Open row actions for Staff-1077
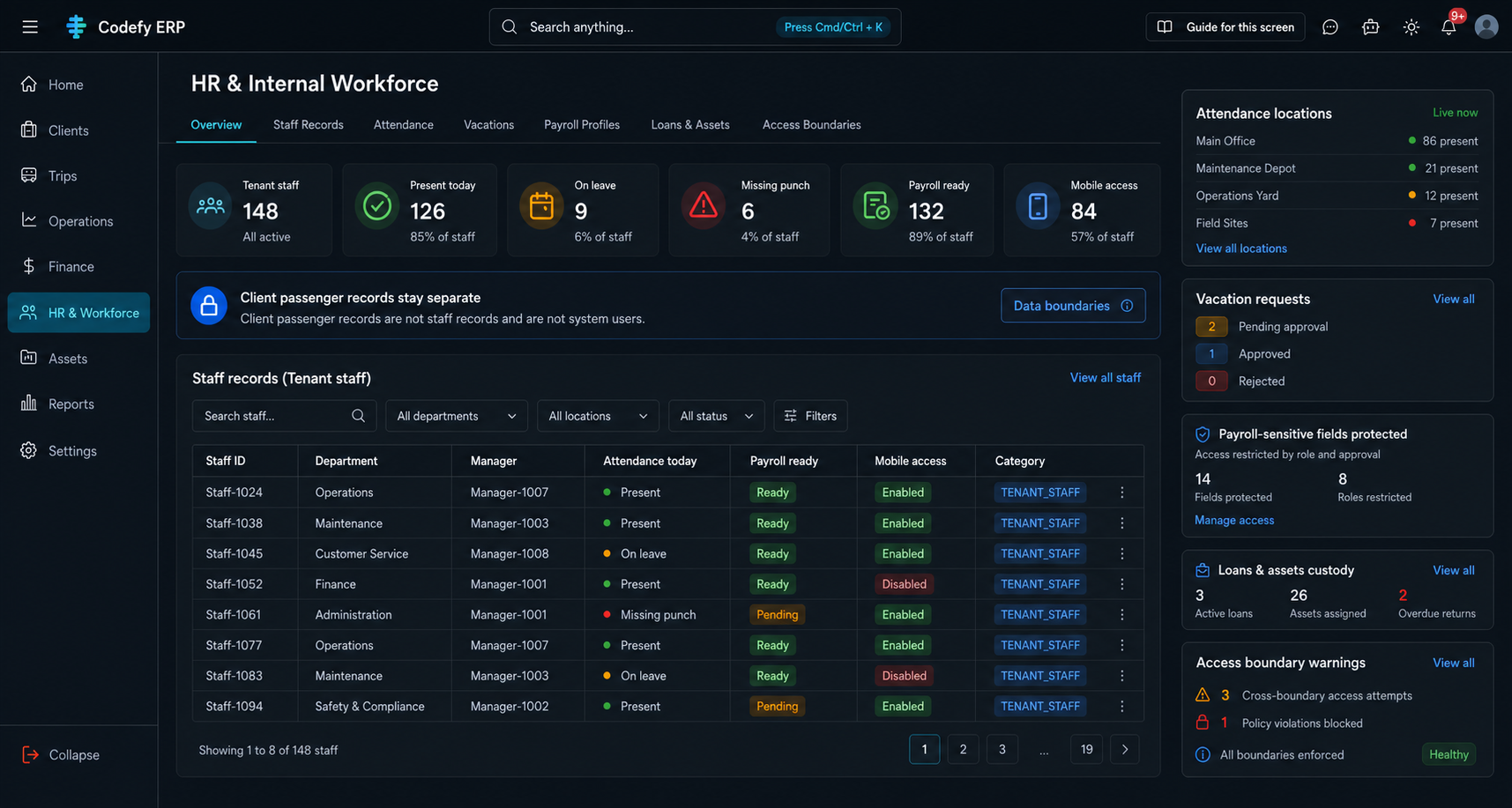Viewport: 1512px width, 808px height. pyautogui.click(x=1122, y=645)
